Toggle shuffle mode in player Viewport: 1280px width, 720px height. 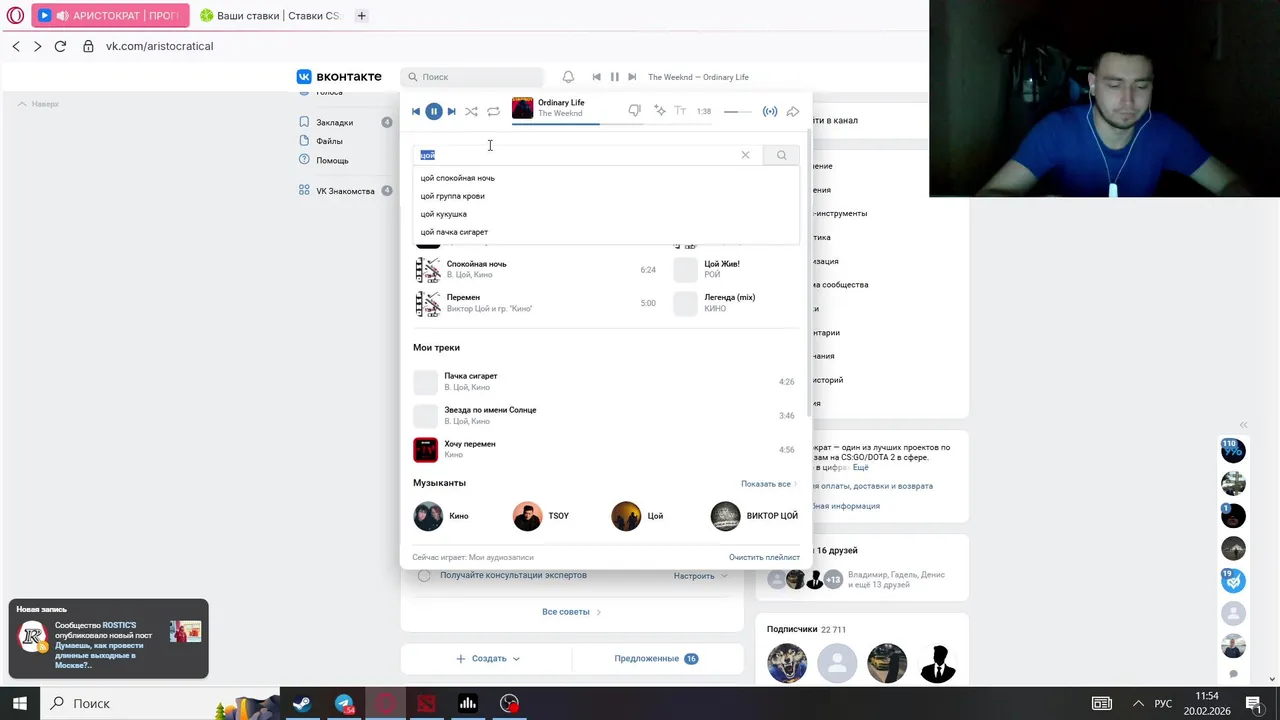coord(471,111)
